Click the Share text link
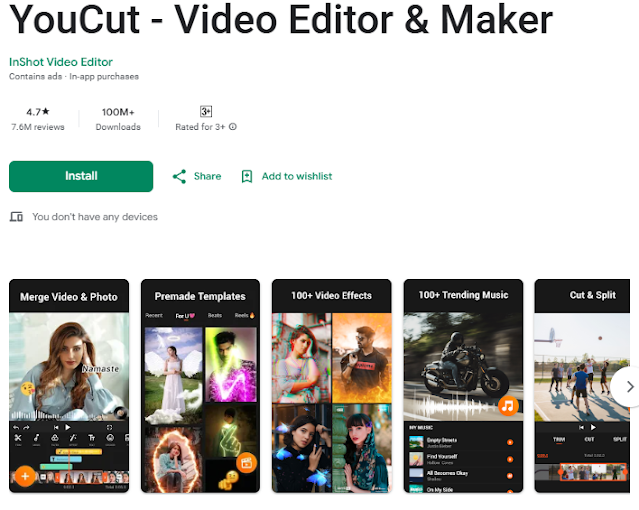639x510 pixels. click(x=207, y=176)
